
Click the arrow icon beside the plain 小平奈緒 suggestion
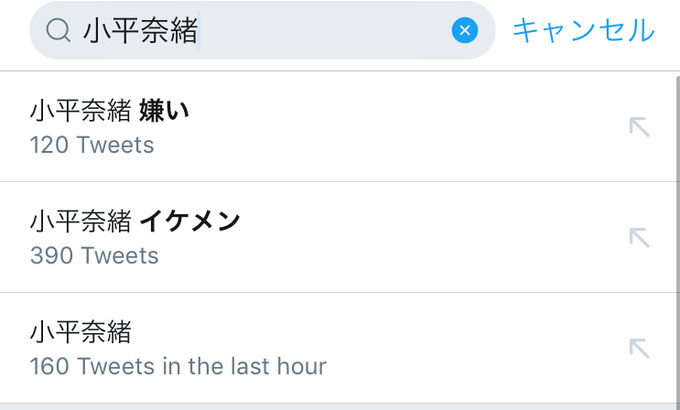pos(639,348)
